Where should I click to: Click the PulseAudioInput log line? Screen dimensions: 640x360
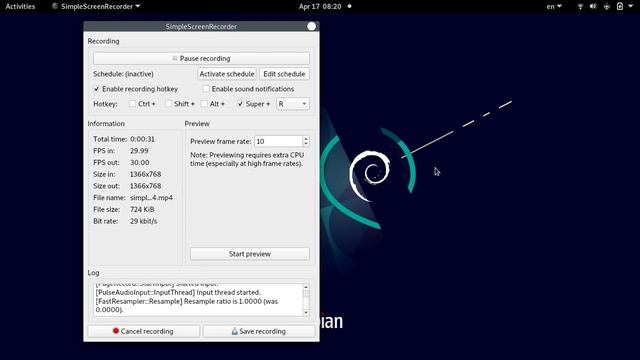pyautogui.click(x=178, y=293)
